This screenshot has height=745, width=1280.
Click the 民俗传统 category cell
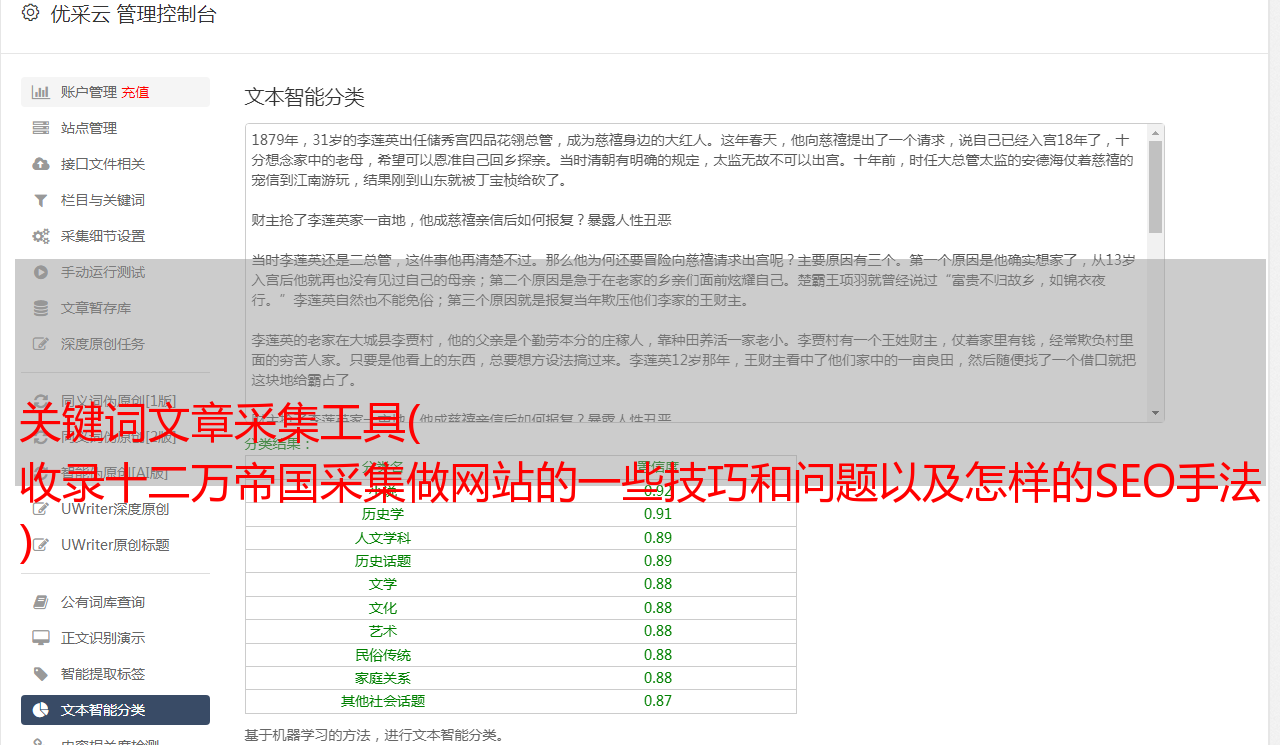point(383,655)
